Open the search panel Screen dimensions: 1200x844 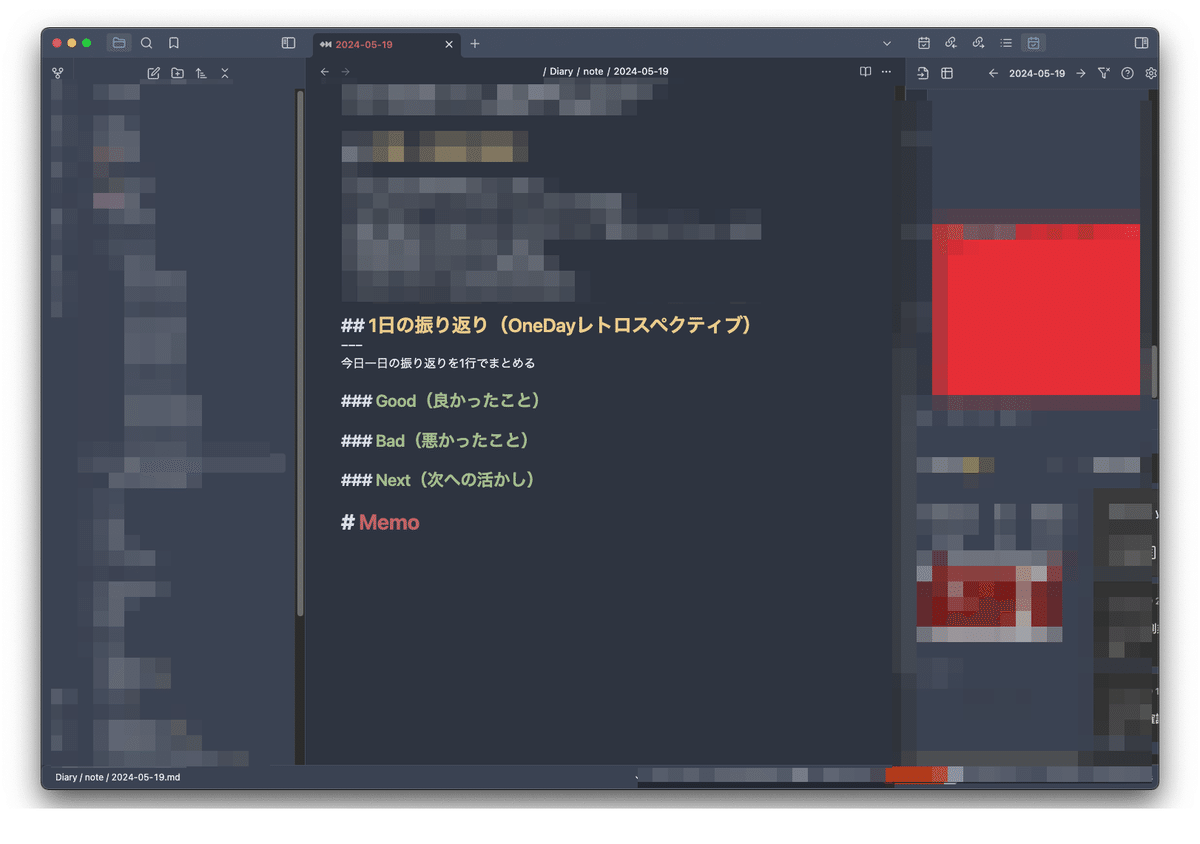coord(146,43)
